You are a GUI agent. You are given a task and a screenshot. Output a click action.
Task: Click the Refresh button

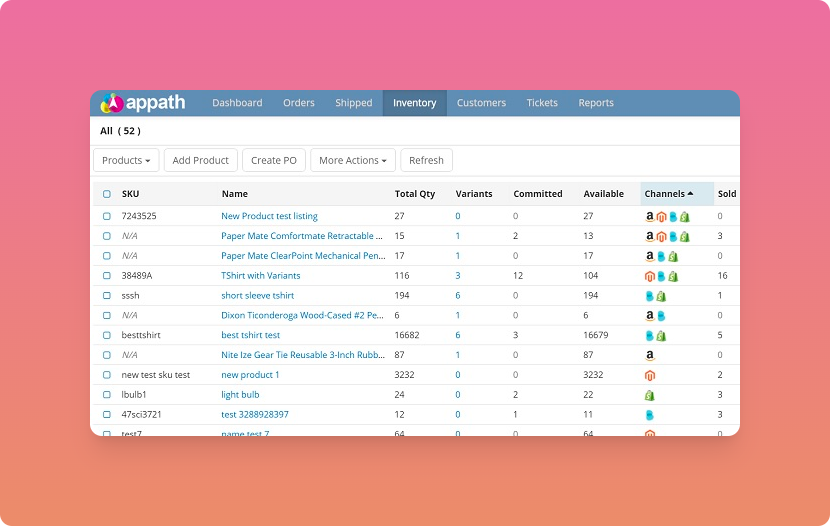point(426,160)
